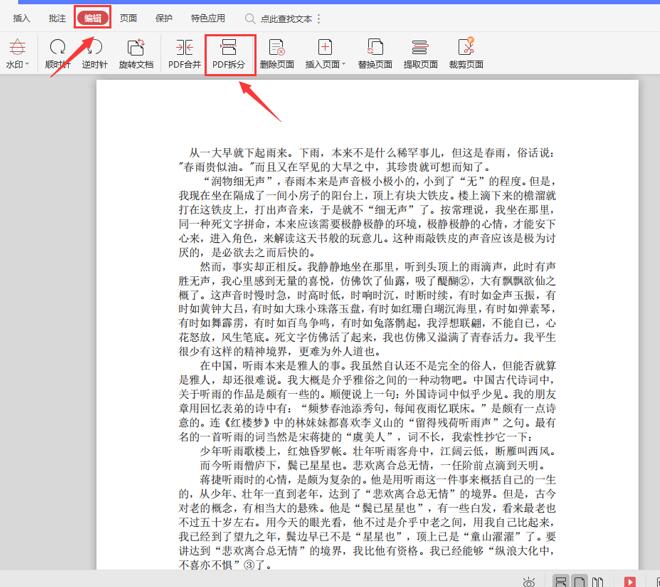The image size is (660, 587).
Task: Click the PDF拆分 split tool
Action: tap(229, 53)
